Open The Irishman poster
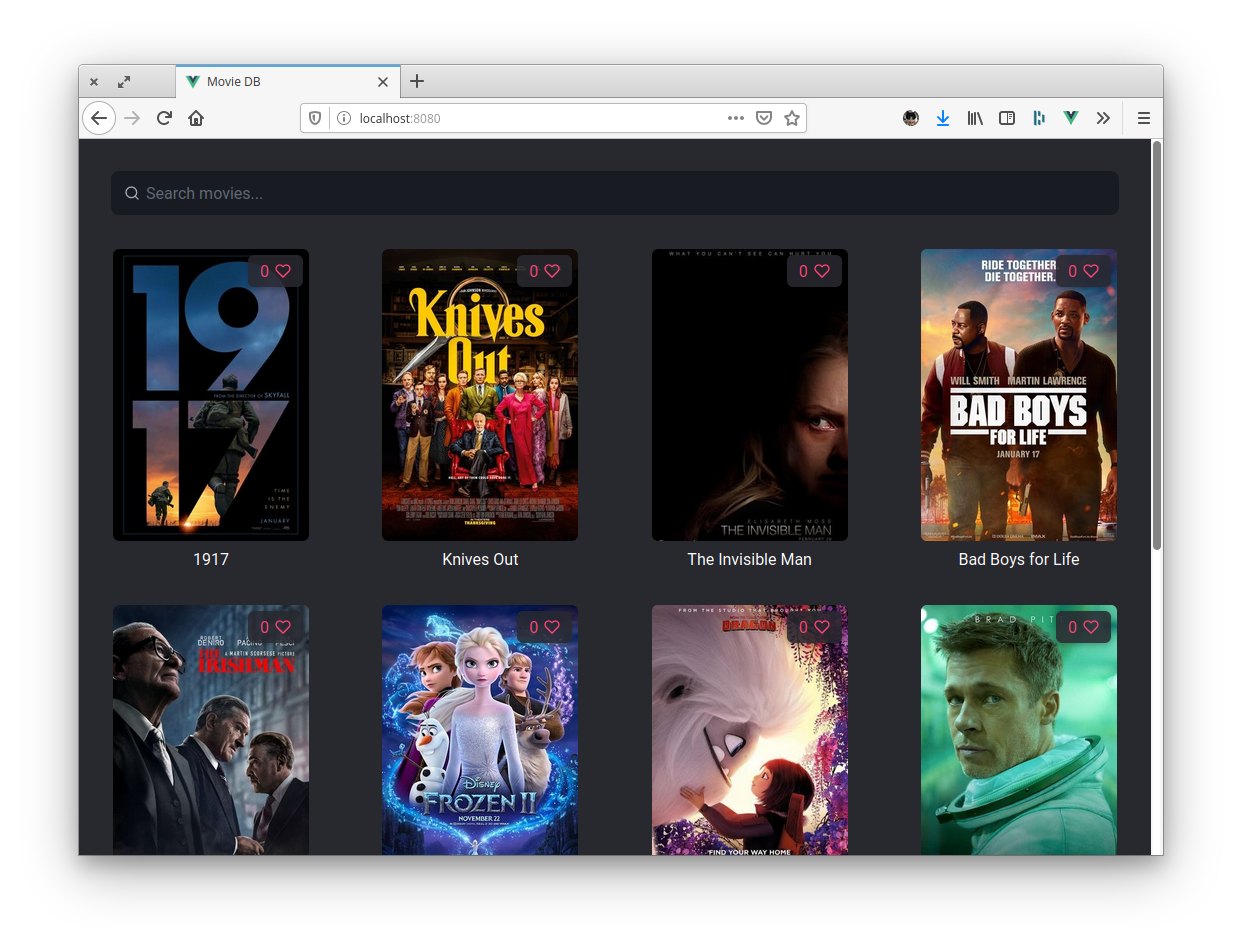Image resolution: width=1242 pixels, height=948 pixels. click(211, 730)
